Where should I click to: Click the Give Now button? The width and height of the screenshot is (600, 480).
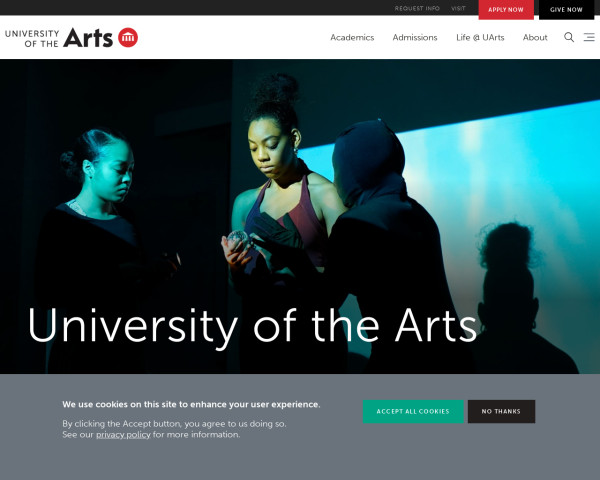[566, 10]
